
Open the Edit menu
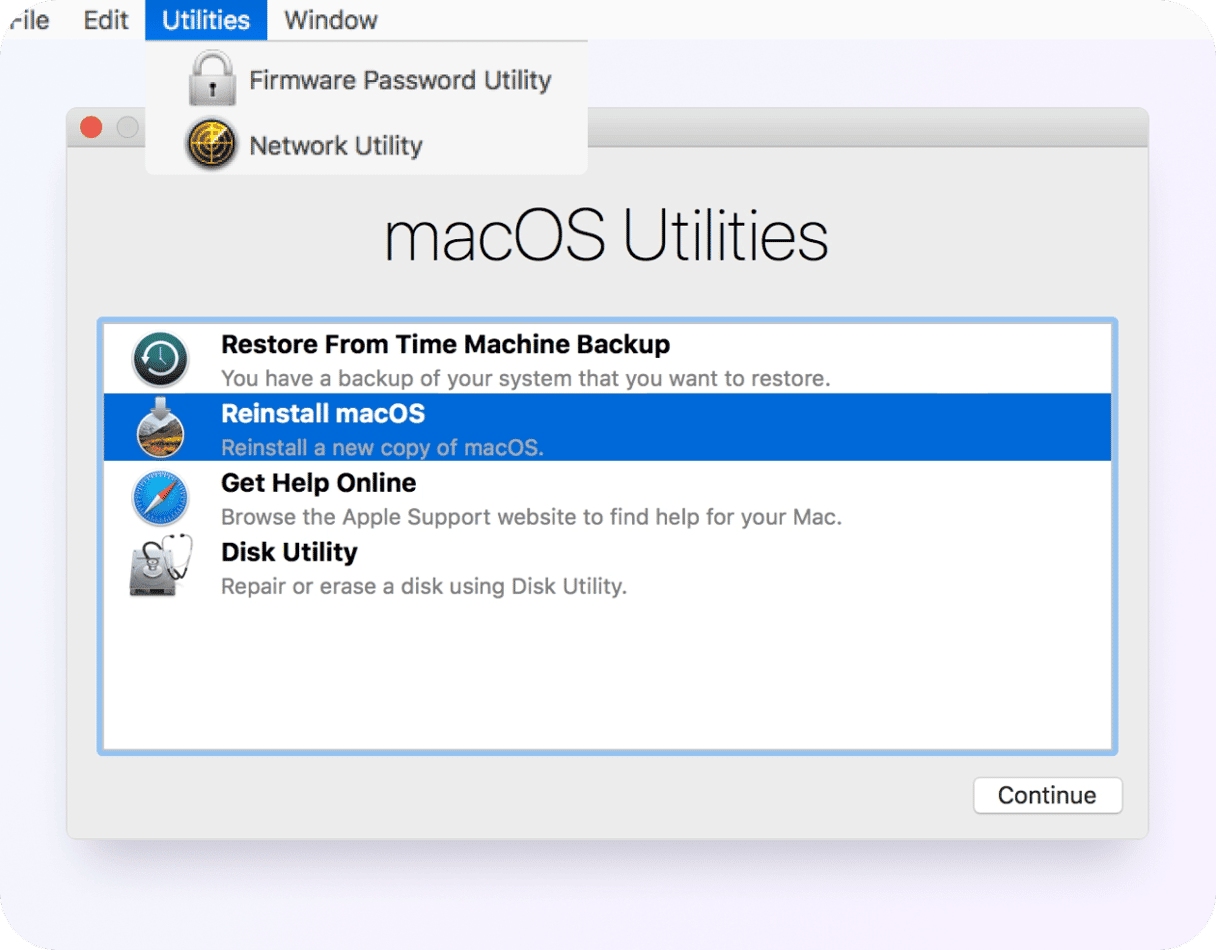pos(106,20)
